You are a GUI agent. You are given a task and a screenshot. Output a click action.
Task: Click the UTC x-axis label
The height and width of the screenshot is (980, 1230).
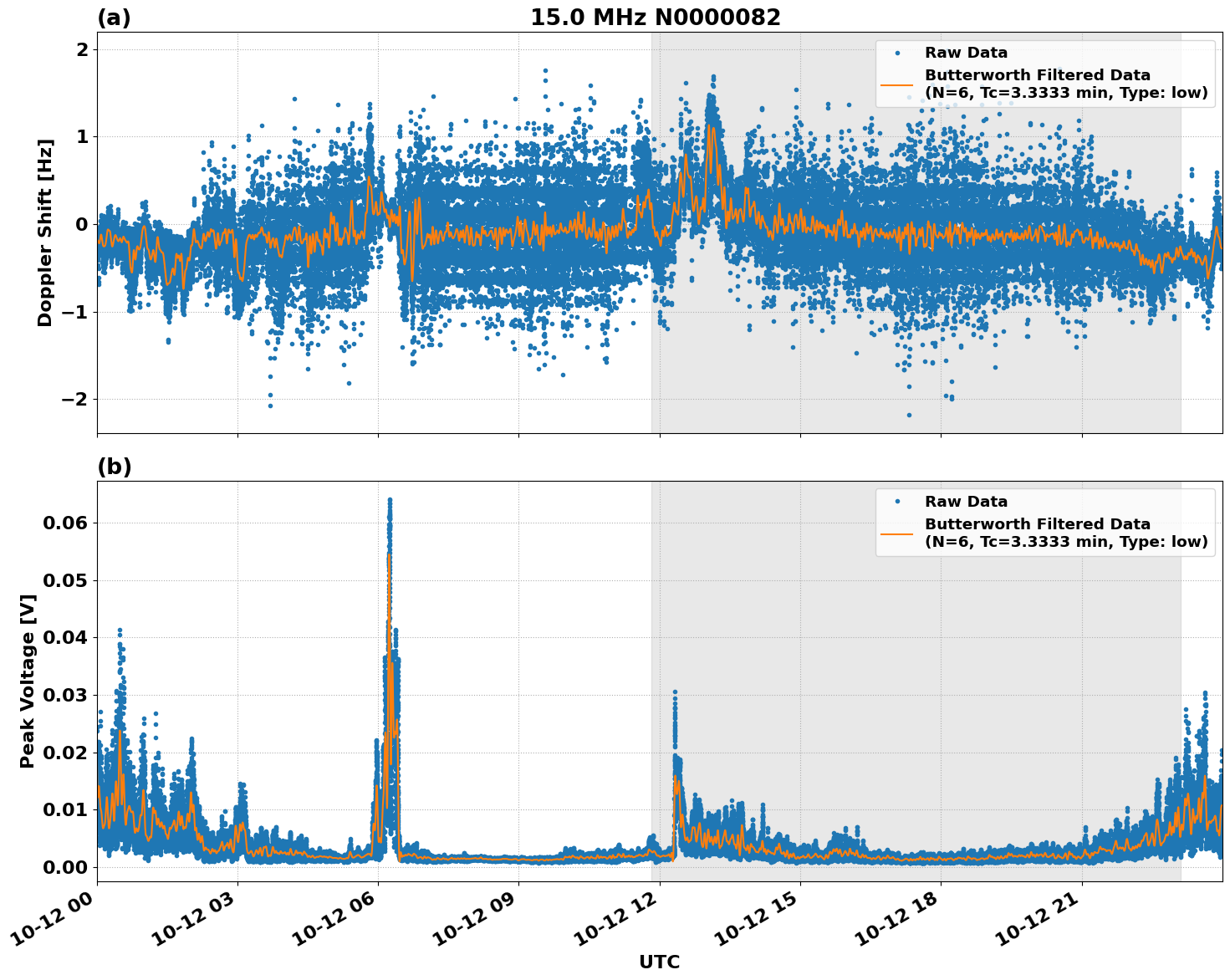(659, 962)
